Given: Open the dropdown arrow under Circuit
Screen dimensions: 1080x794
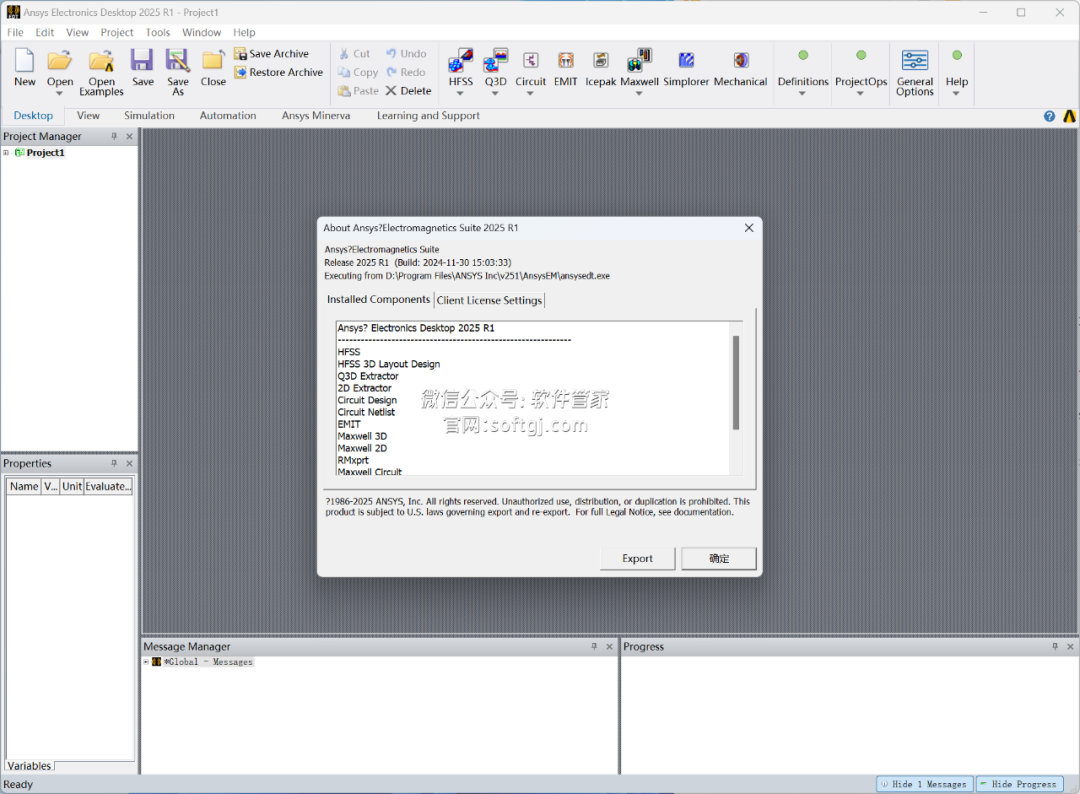Looking at the screenshot, I should [530, 94].
